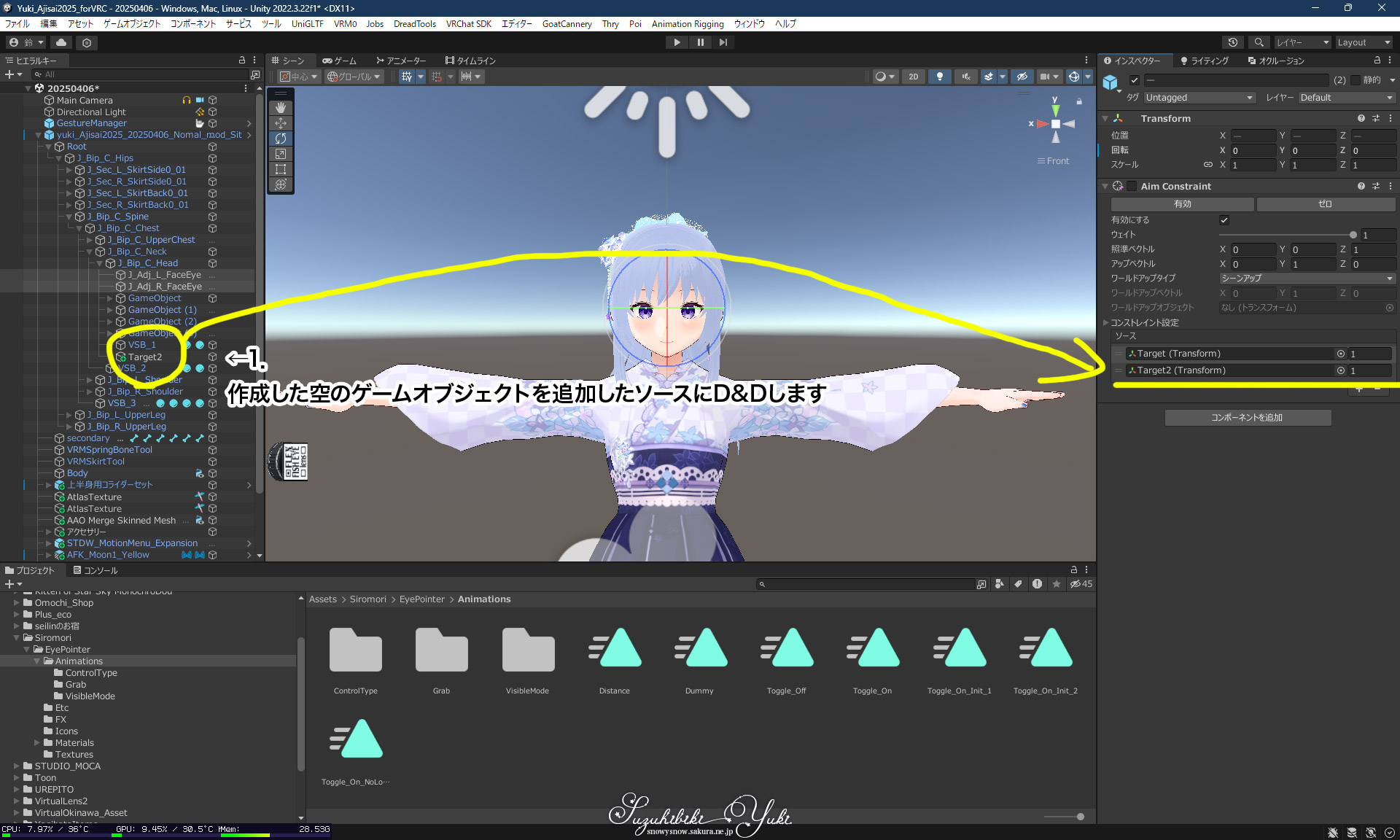1400x840 pixels.
Task: Open the Layers dropdown in top toolbar
Action: [1302, 42]
